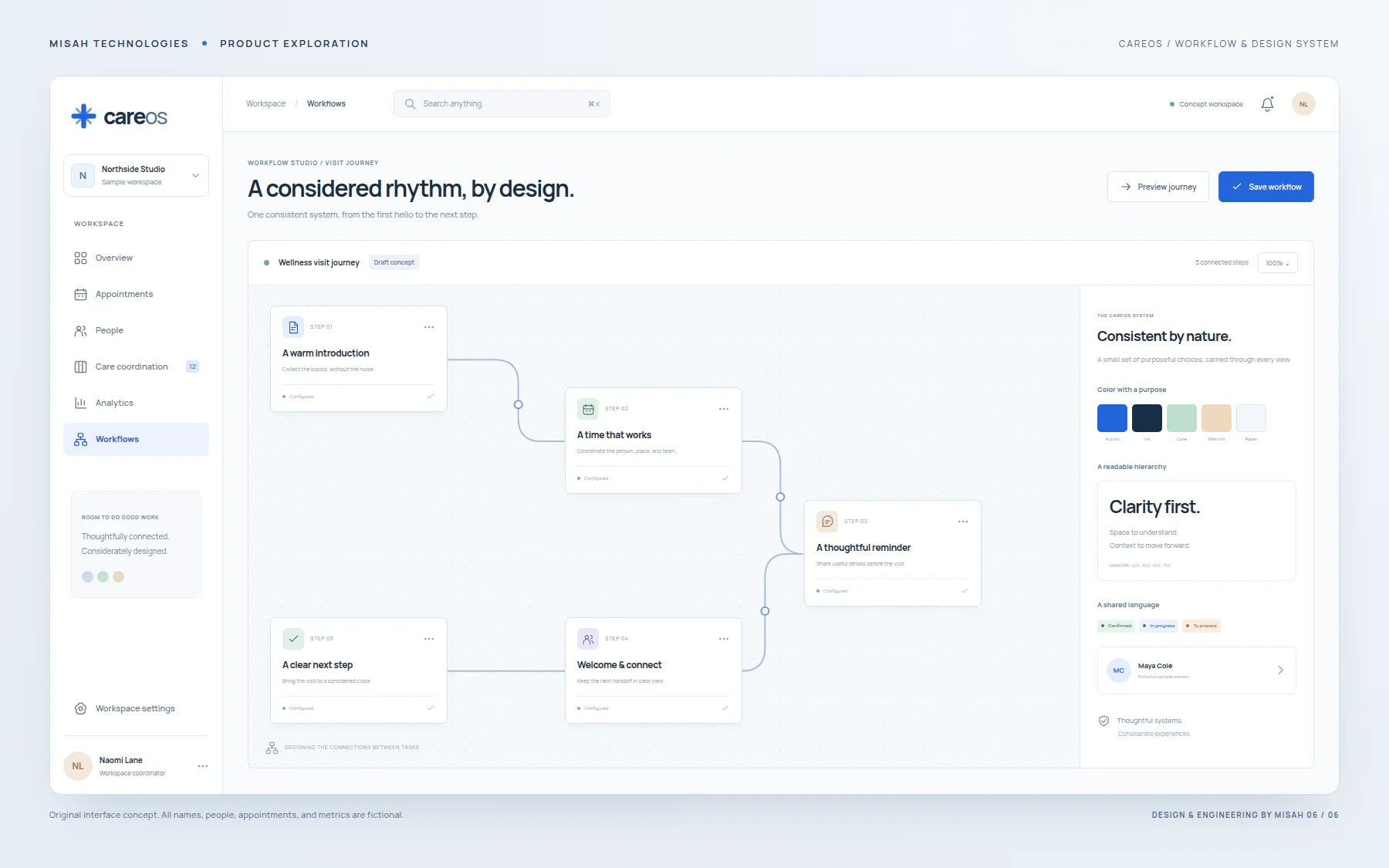Click the search magnifier icon
1389x868 pixels.
(x=410, y=104)
